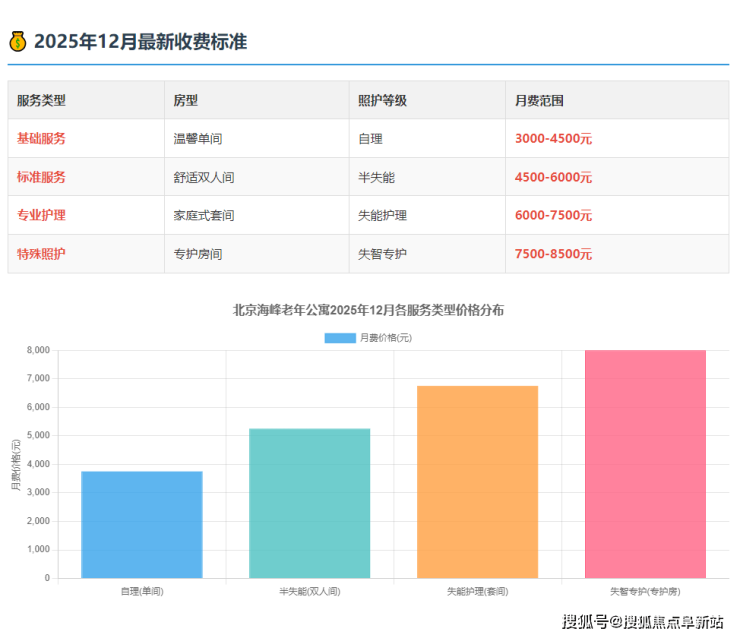Click the 3000-4500元 price cell
The image size is (740, 638).
click(553, 139)
